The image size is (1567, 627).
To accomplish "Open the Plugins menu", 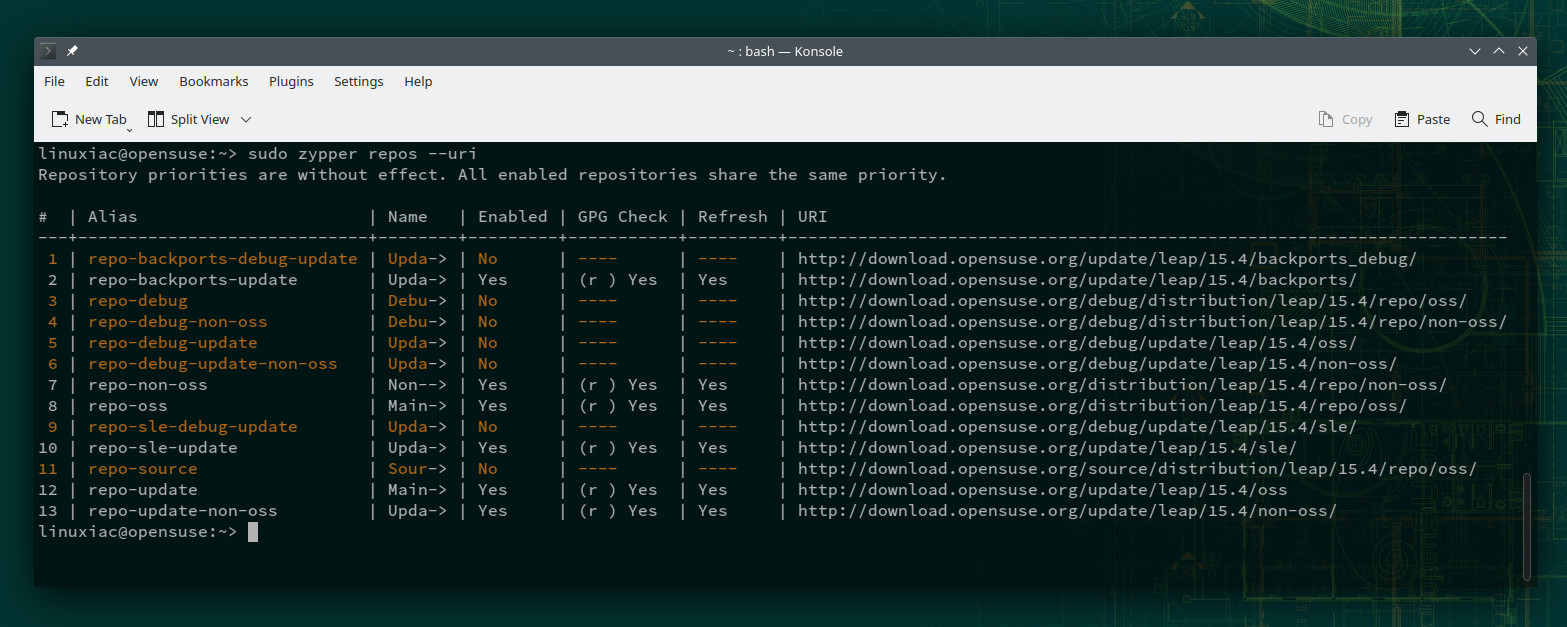I will [x=291, y=81].
